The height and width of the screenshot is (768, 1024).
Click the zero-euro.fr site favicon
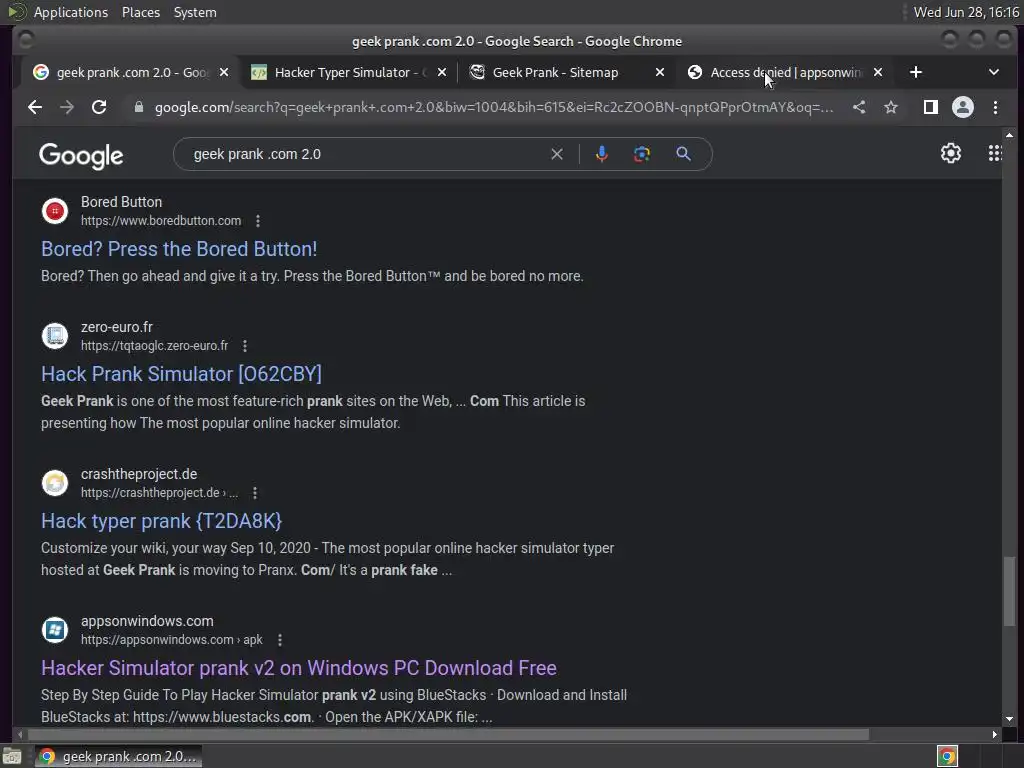(x=55, y=336)
